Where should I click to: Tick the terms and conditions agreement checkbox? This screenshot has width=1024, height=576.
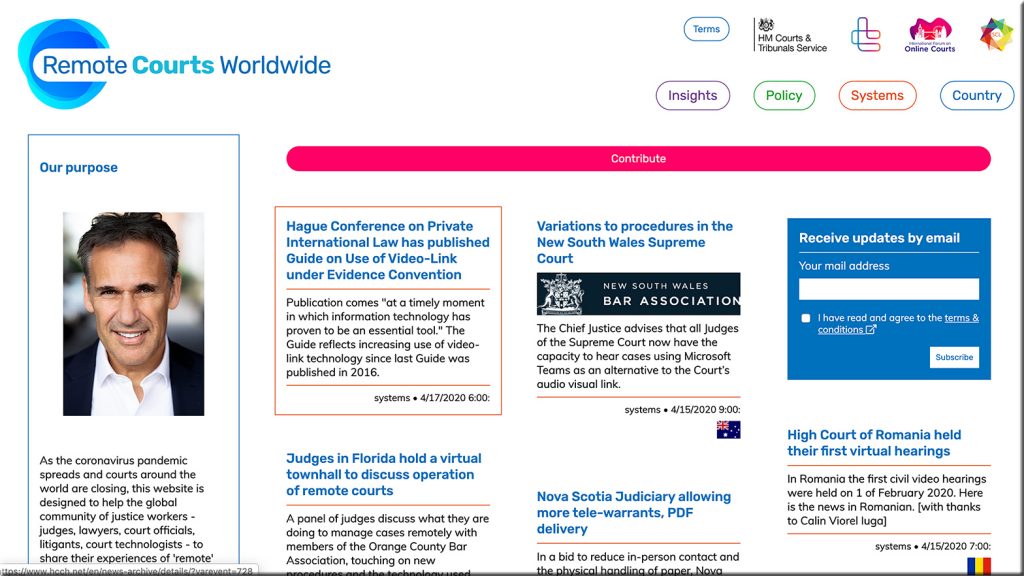pyautogui.click(x=806, y=318)
